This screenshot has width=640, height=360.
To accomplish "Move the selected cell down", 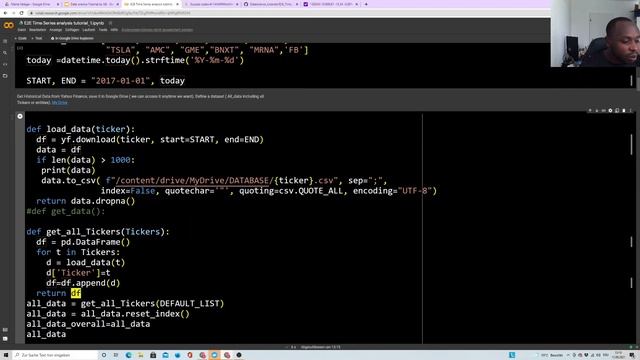I will [597, 111].
